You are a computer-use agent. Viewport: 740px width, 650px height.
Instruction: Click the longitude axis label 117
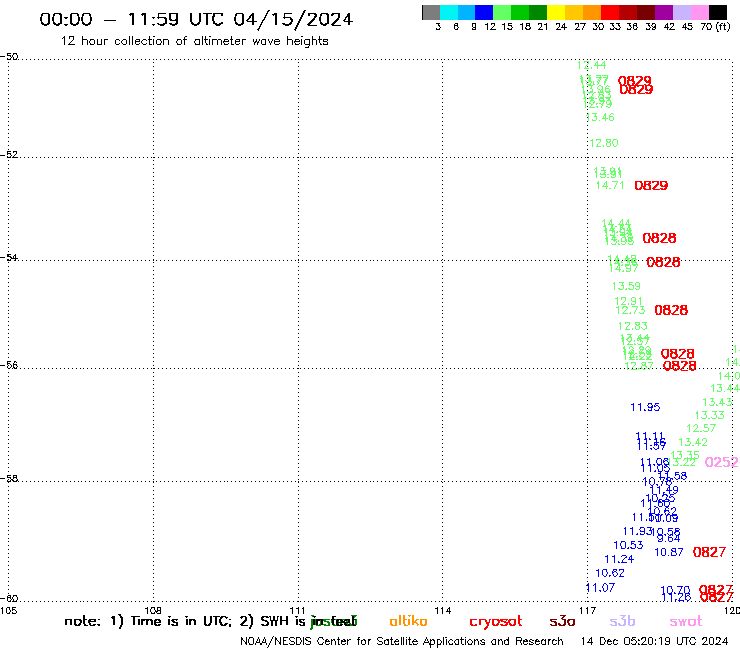click(587, 610)
